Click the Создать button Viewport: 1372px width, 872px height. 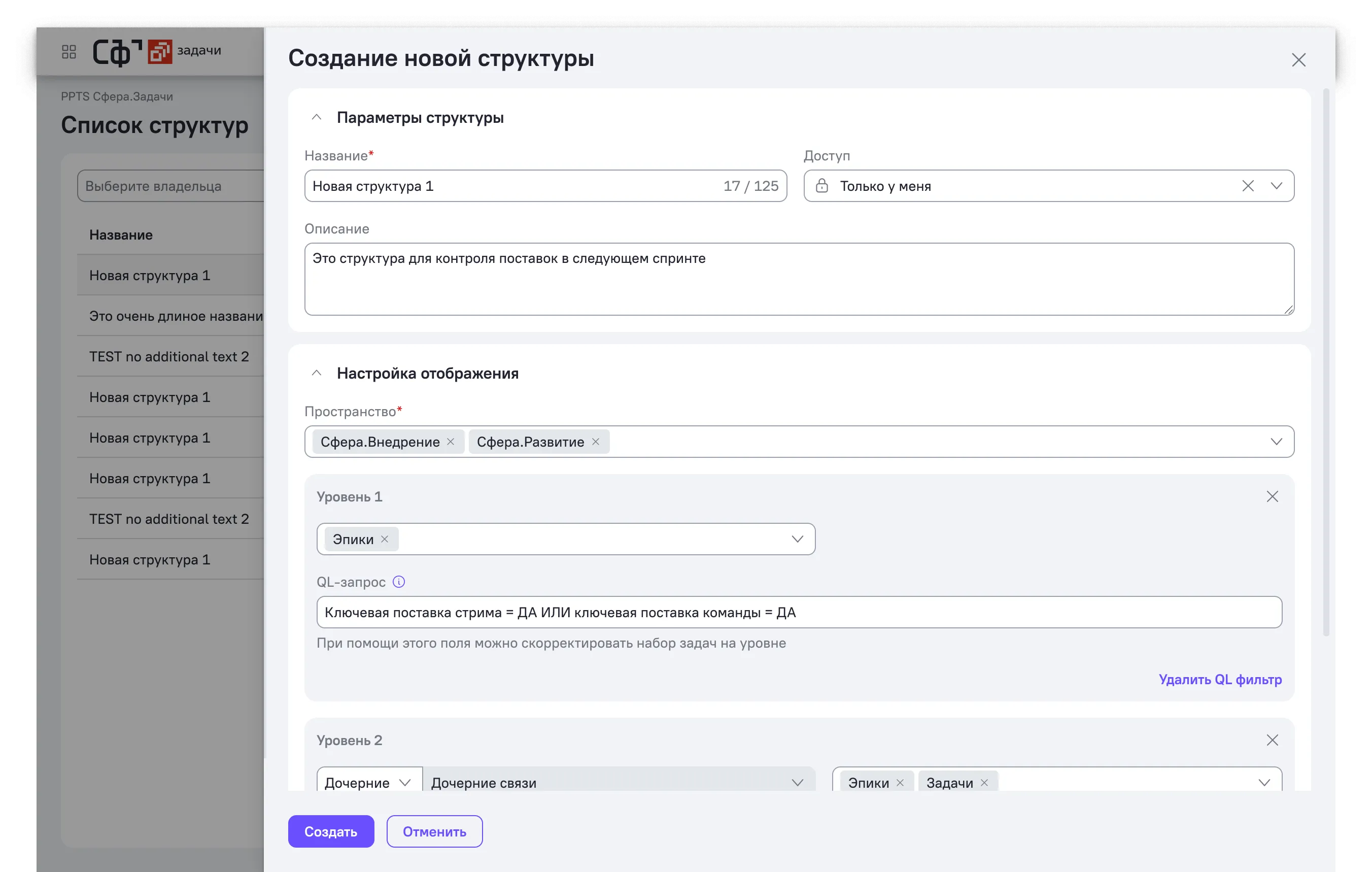tap(330, 831)
